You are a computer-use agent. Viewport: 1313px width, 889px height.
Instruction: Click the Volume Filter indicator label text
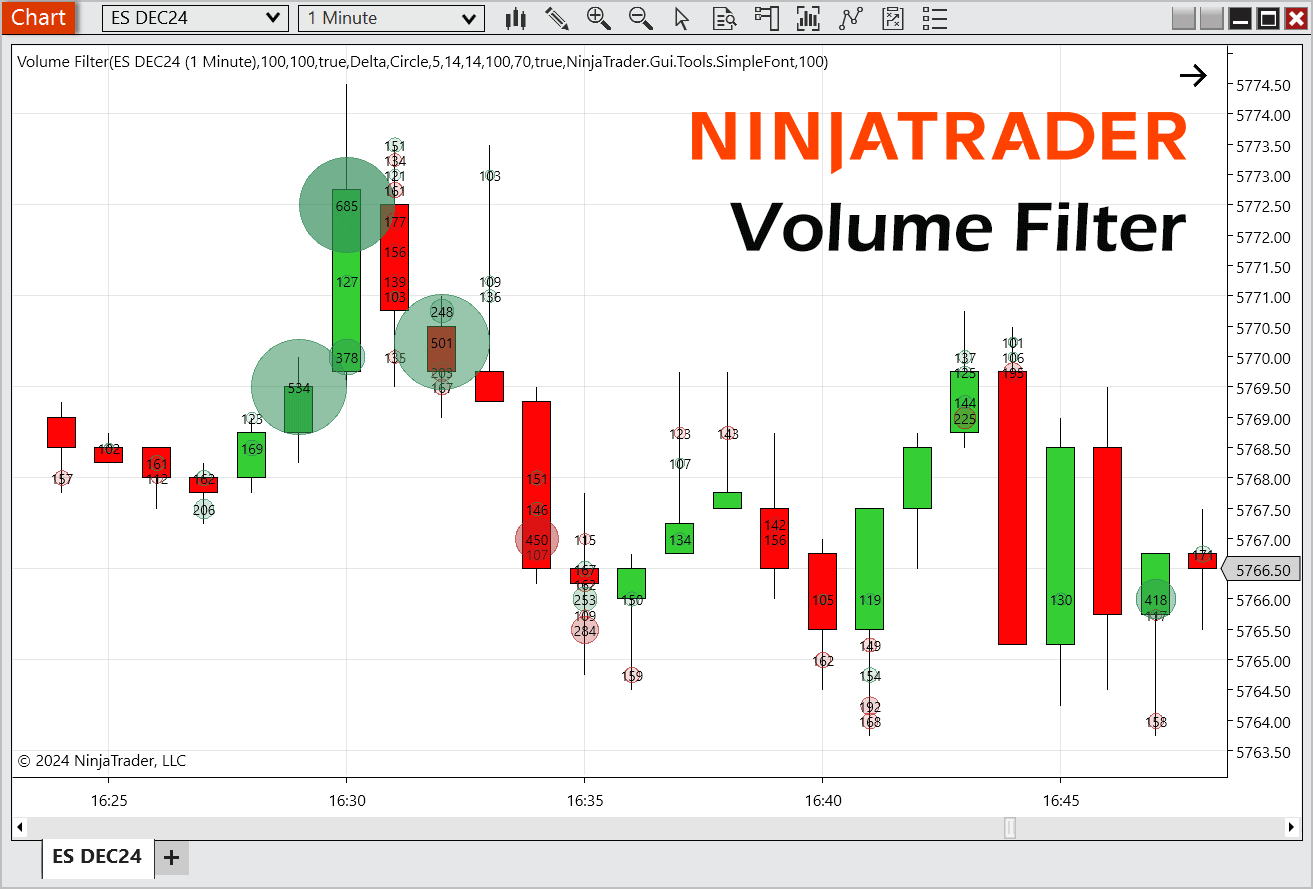point(423,62)
